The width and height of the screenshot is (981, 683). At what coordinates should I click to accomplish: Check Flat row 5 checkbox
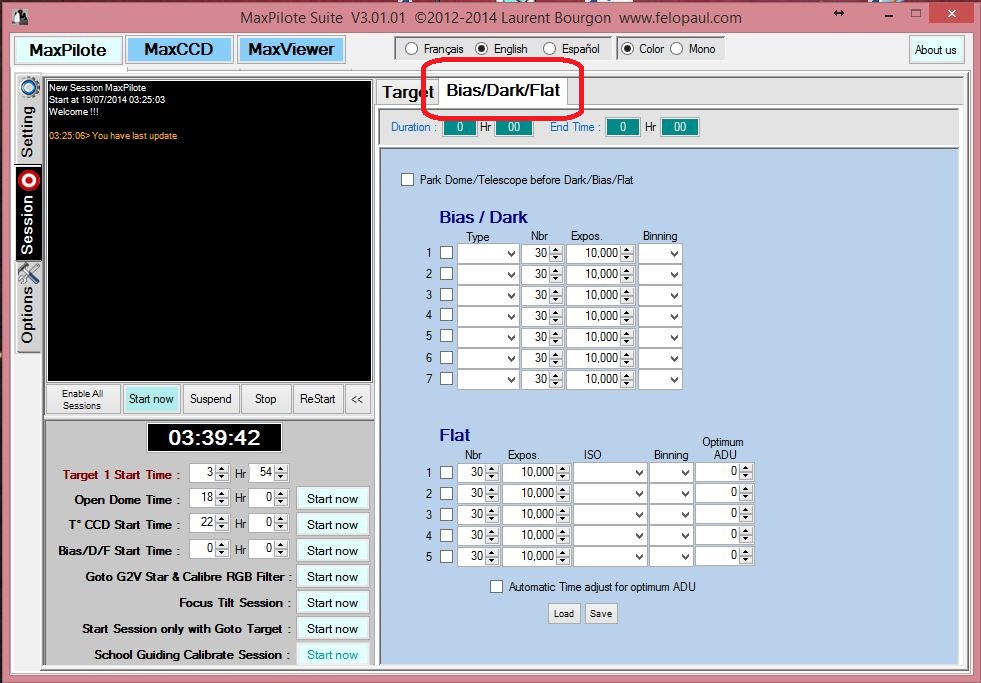pyautogui.click(x=446, y=556)
